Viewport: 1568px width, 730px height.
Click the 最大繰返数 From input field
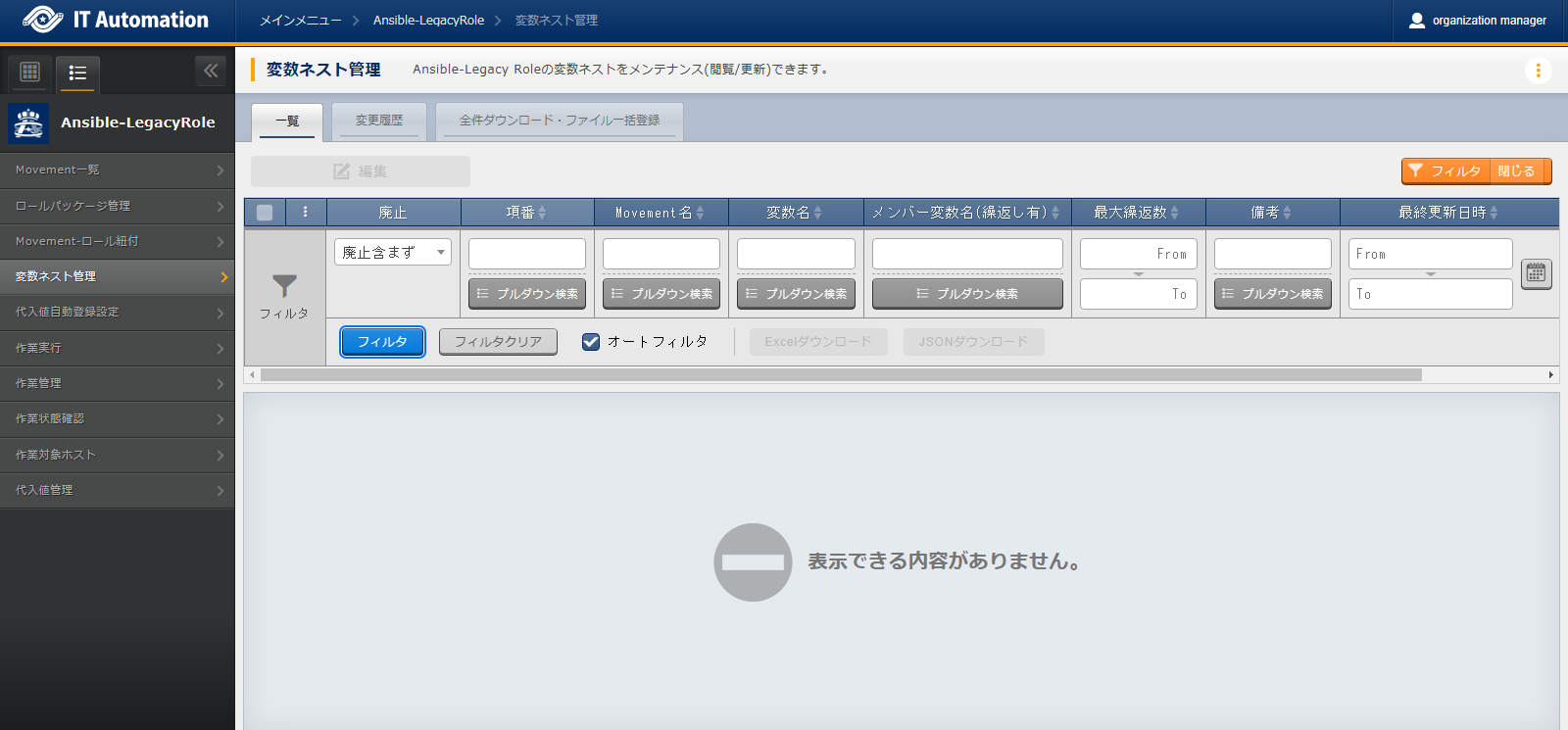coord(1138,254)
